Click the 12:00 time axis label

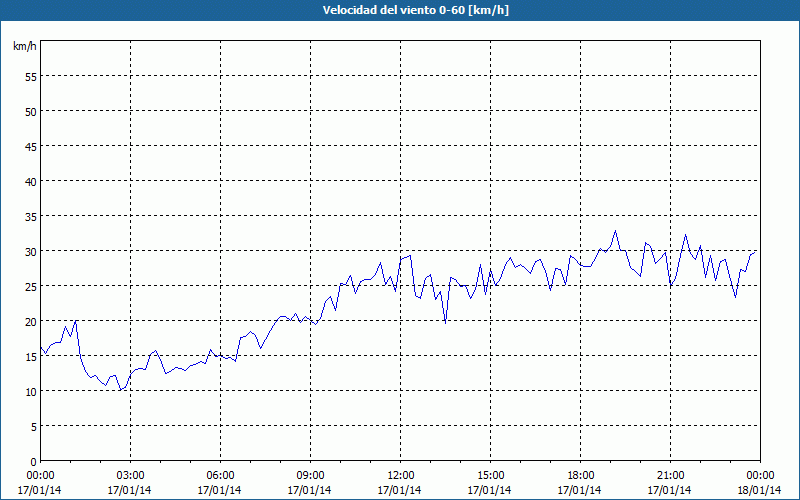coord(400,476)
